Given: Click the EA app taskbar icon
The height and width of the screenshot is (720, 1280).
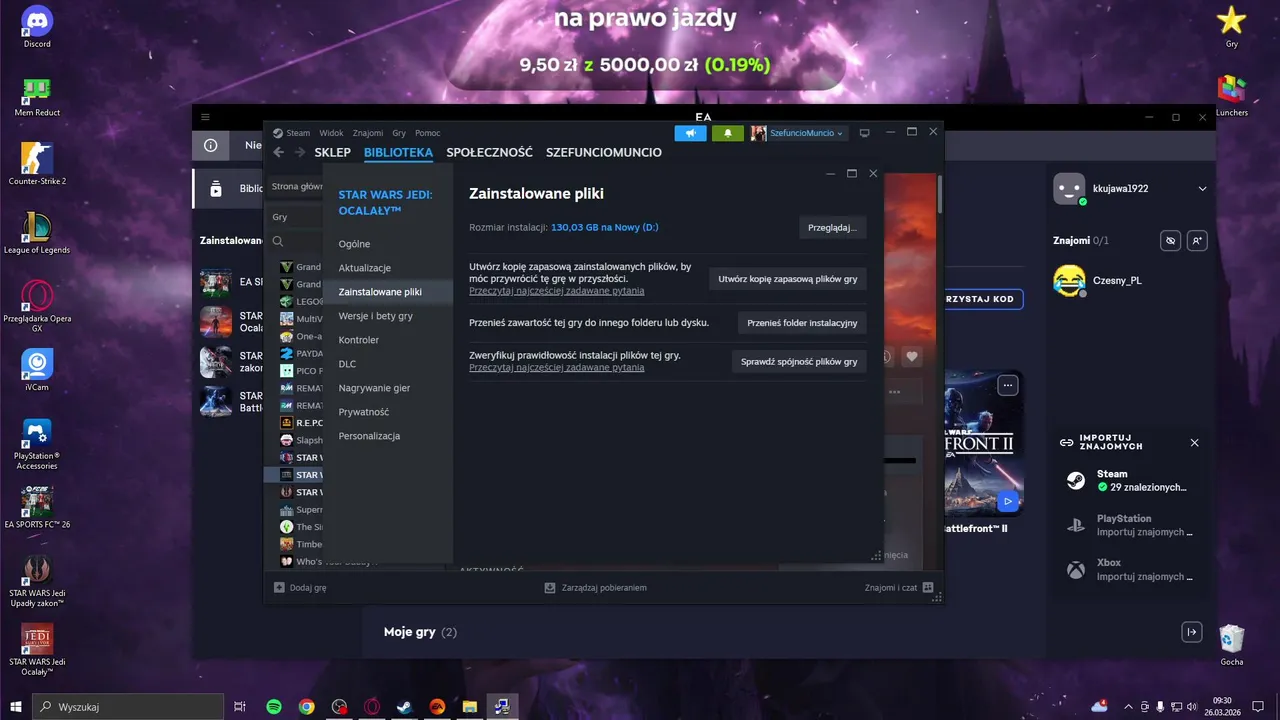Looking at the screenshot, I should (x=437, y=707).
